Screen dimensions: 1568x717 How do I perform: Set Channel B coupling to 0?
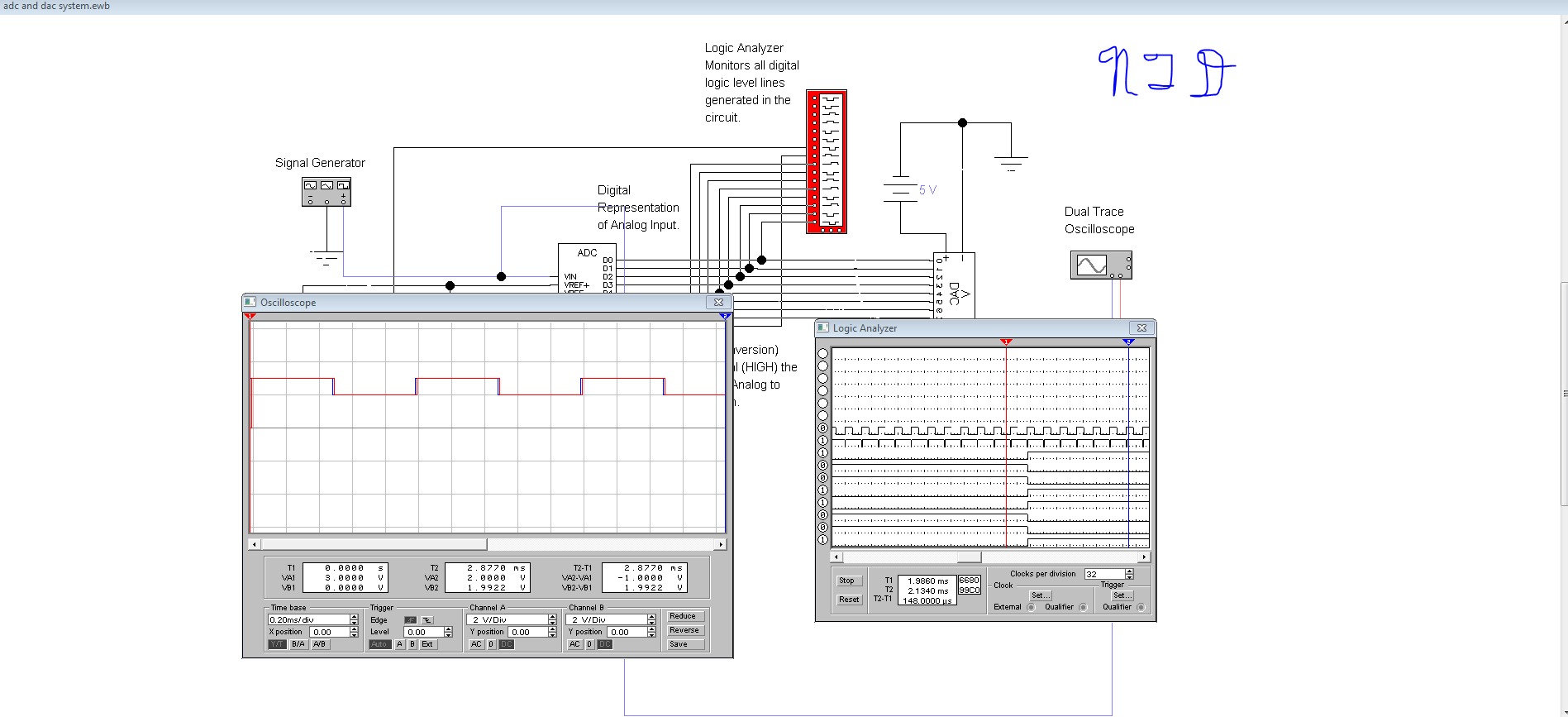[x=589, y=644]
